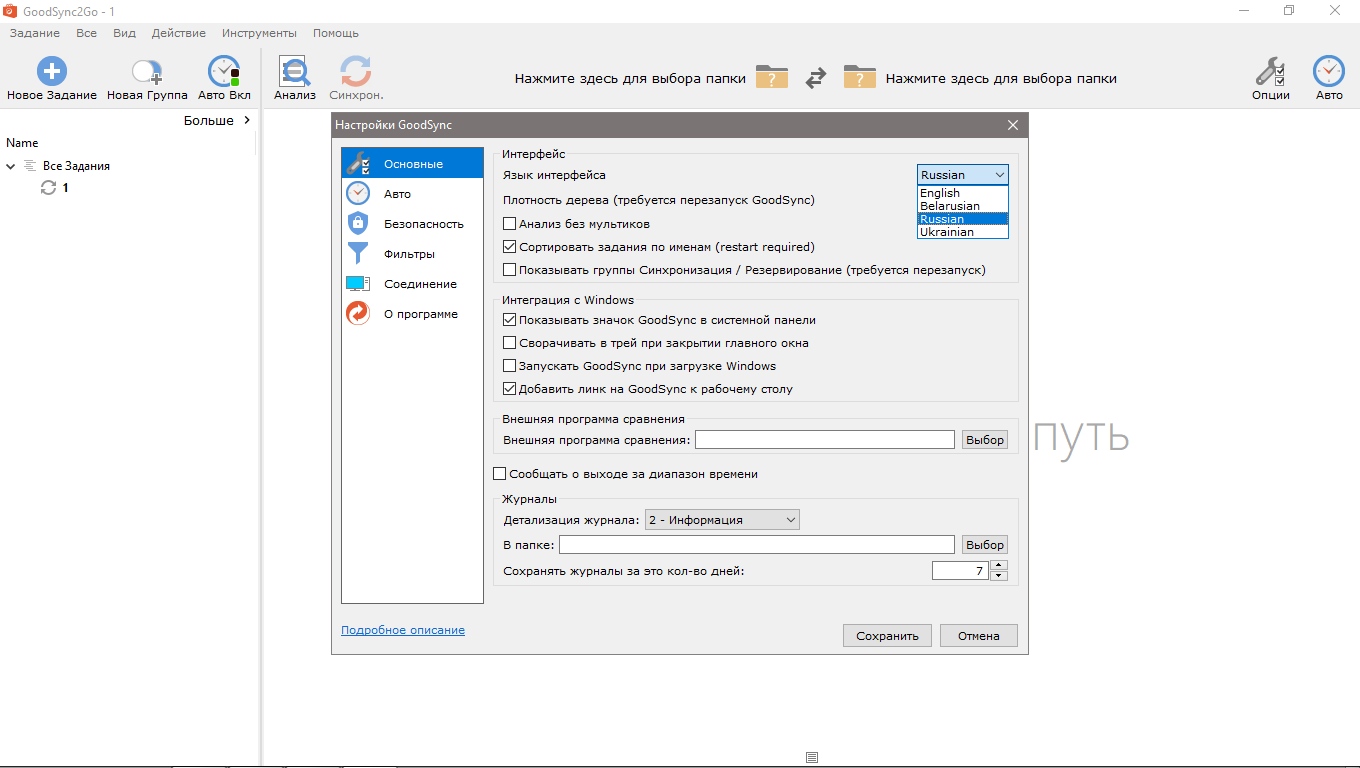Screen dimensions: 1360x768
Task: Expand the Больше chevron
Action: 247,120
